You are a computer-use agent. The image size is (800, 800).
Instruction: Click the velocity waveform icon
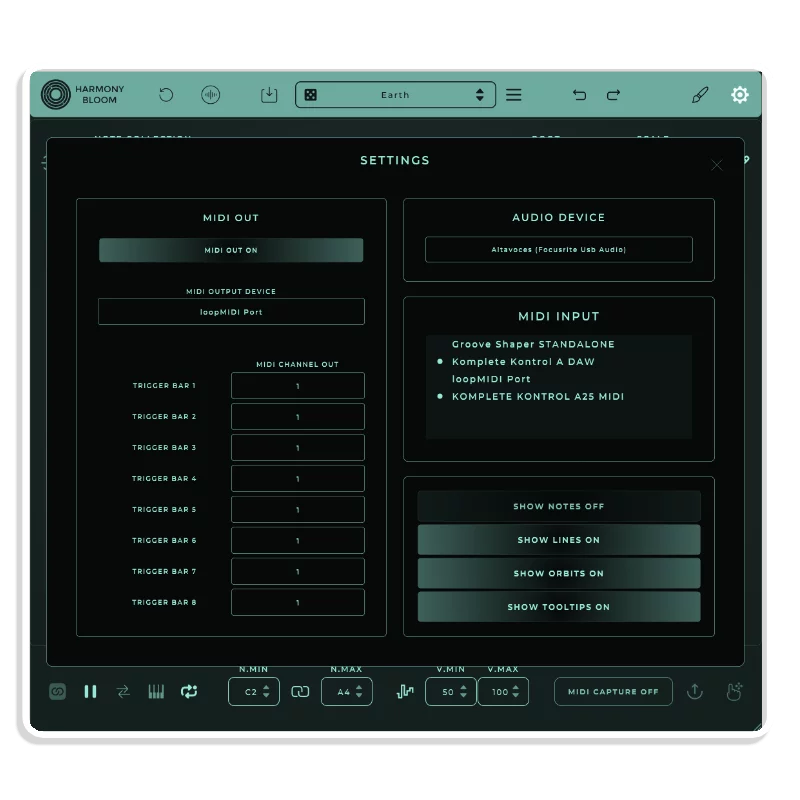405,692
